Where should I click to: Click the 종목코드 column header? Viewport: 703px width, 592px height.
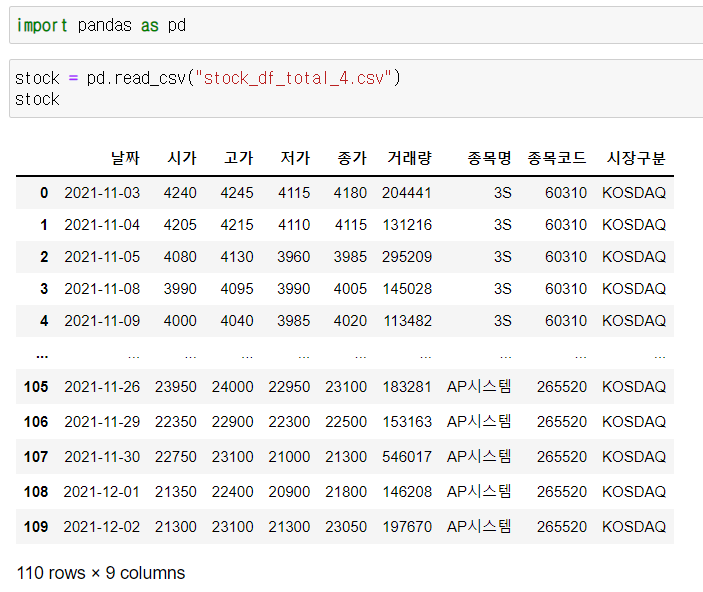coord(557,158)
